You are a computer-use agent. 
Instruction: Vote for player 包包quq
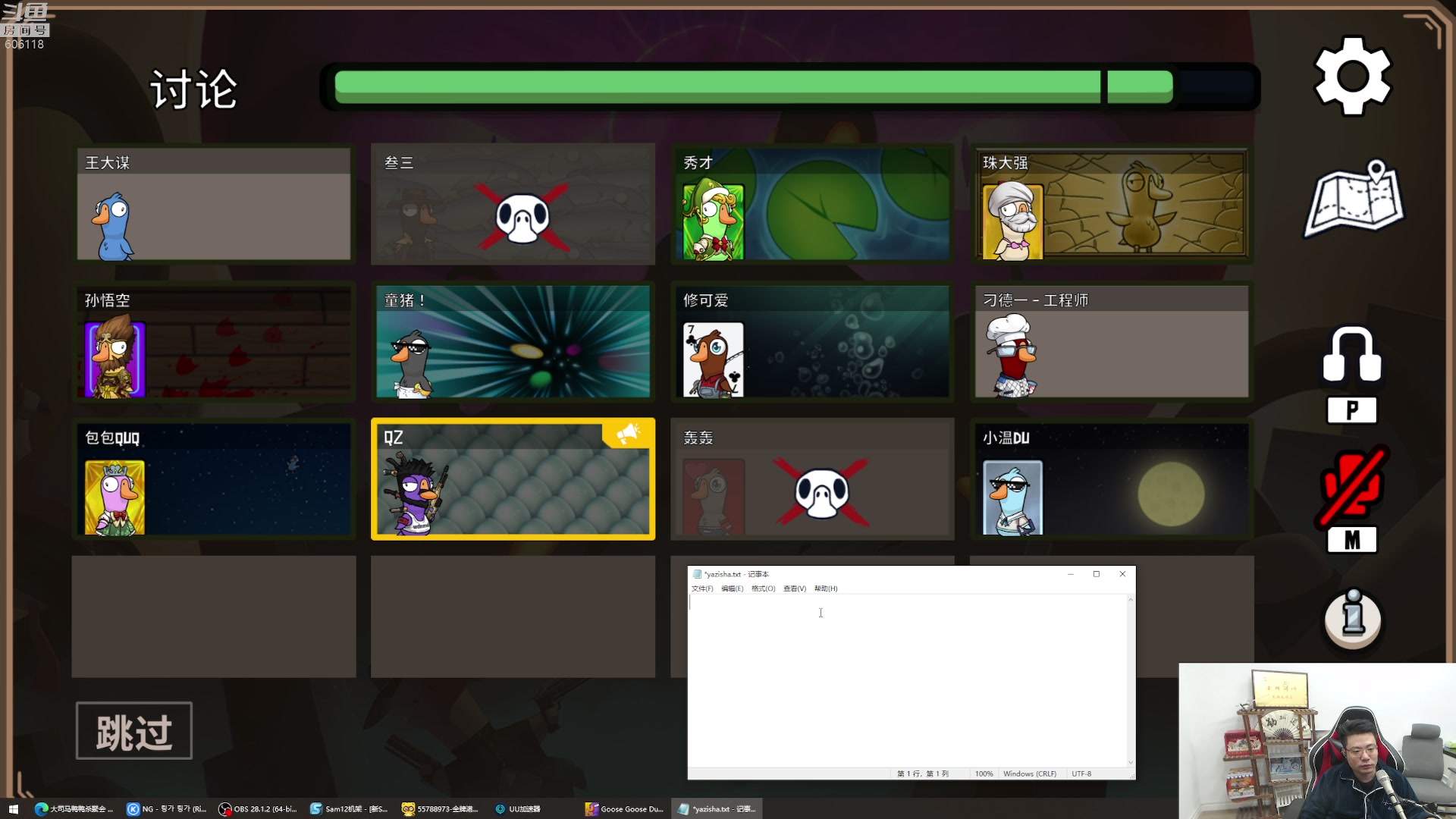click(214, 479)
